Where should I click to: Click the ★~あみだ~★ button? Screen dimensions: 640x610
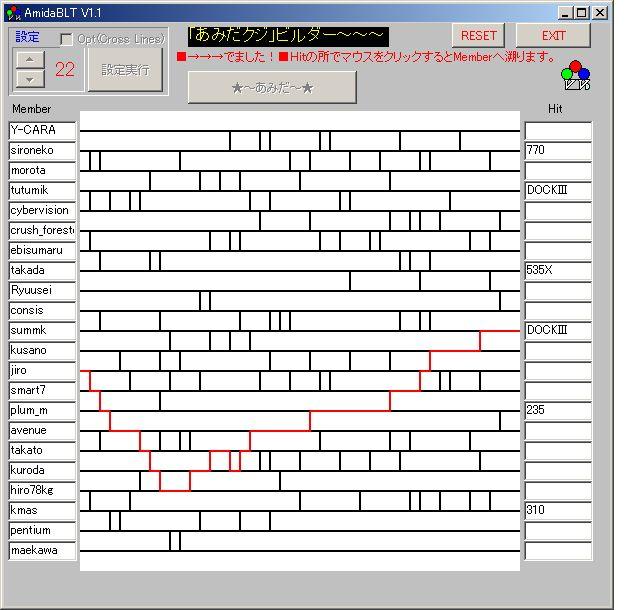[272, 87]
